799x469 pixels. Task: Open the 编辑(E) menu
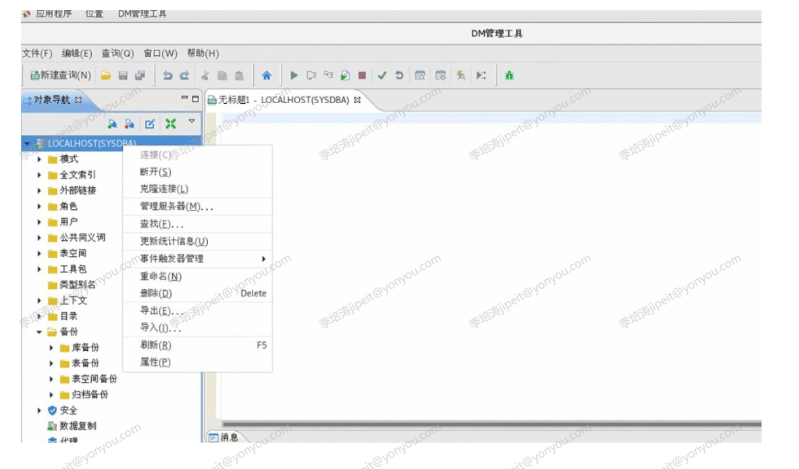[x=77, y=53]
